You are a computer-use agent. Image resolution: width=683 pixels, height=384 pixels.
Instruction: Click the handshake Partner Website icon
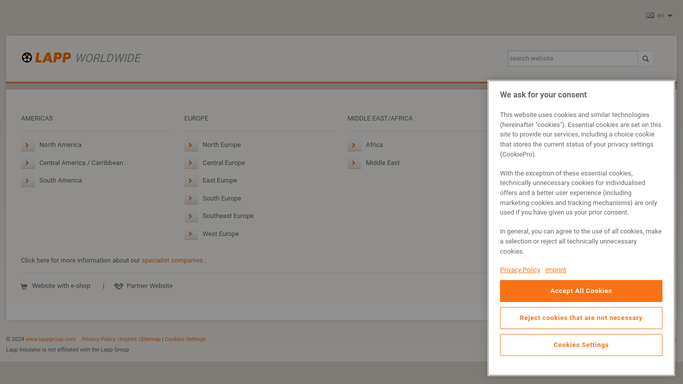point(118,286)
